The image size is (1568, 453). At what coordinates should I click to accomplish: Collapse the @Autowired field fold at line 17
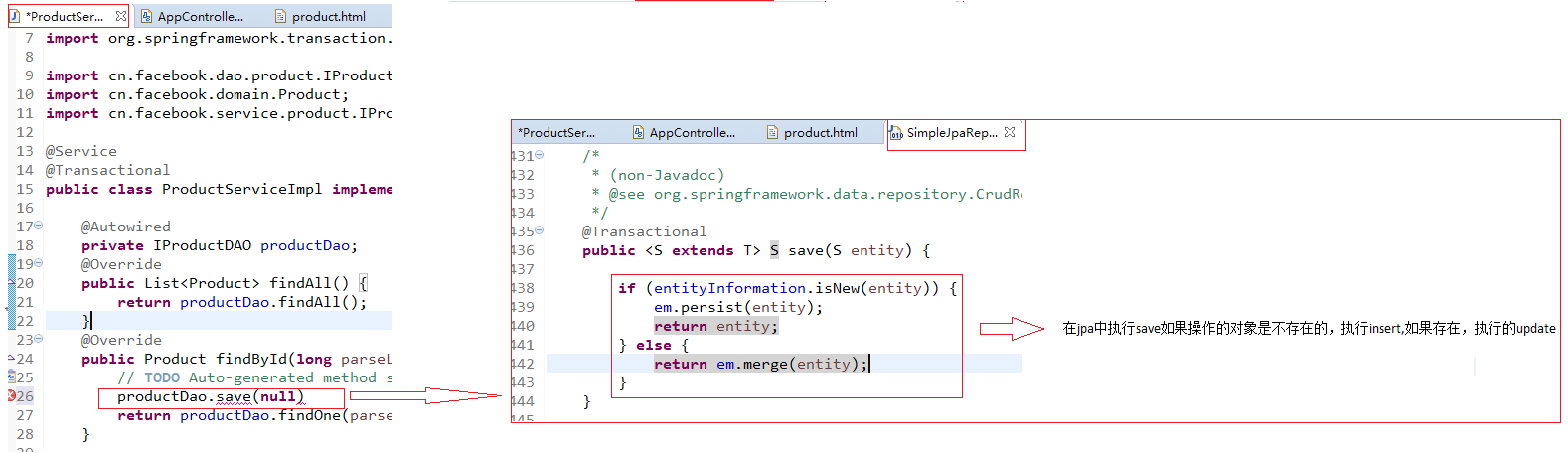point(39,226)
